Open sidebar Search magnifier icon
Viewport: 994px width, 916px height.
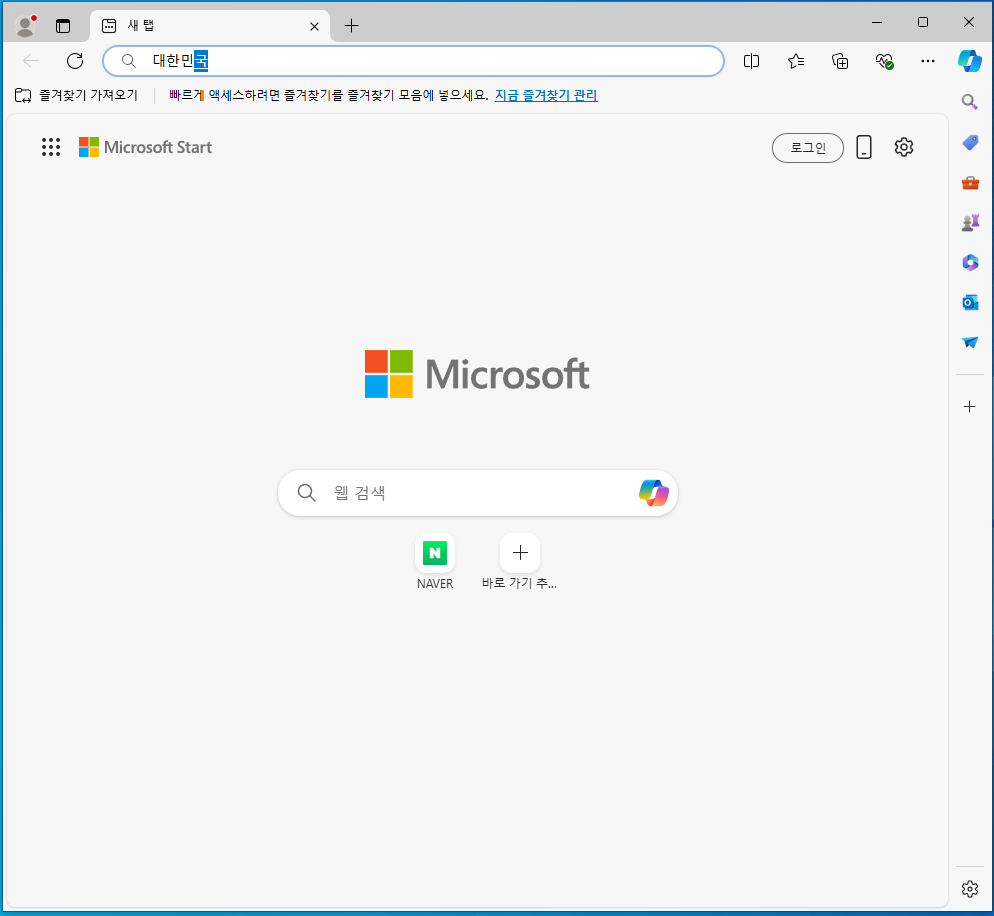969,102
